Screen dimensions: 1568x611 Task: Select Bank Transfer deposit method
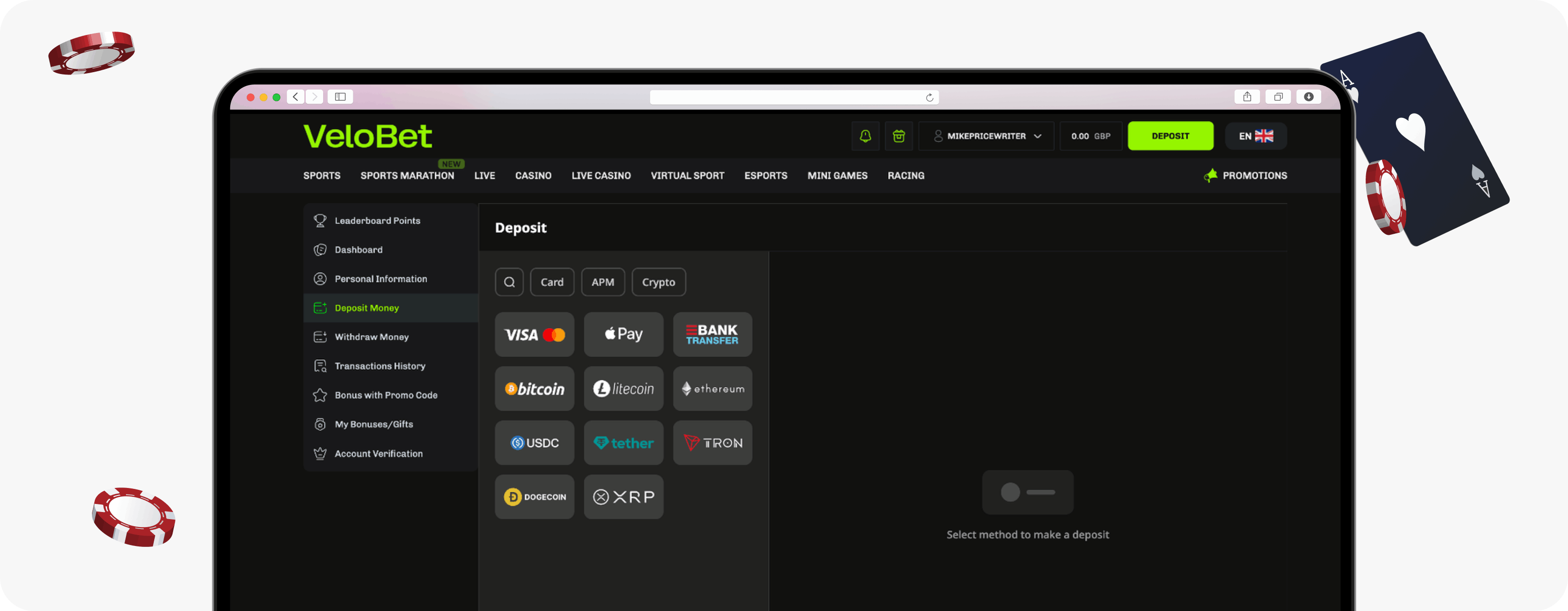click(x=712, y=335)
